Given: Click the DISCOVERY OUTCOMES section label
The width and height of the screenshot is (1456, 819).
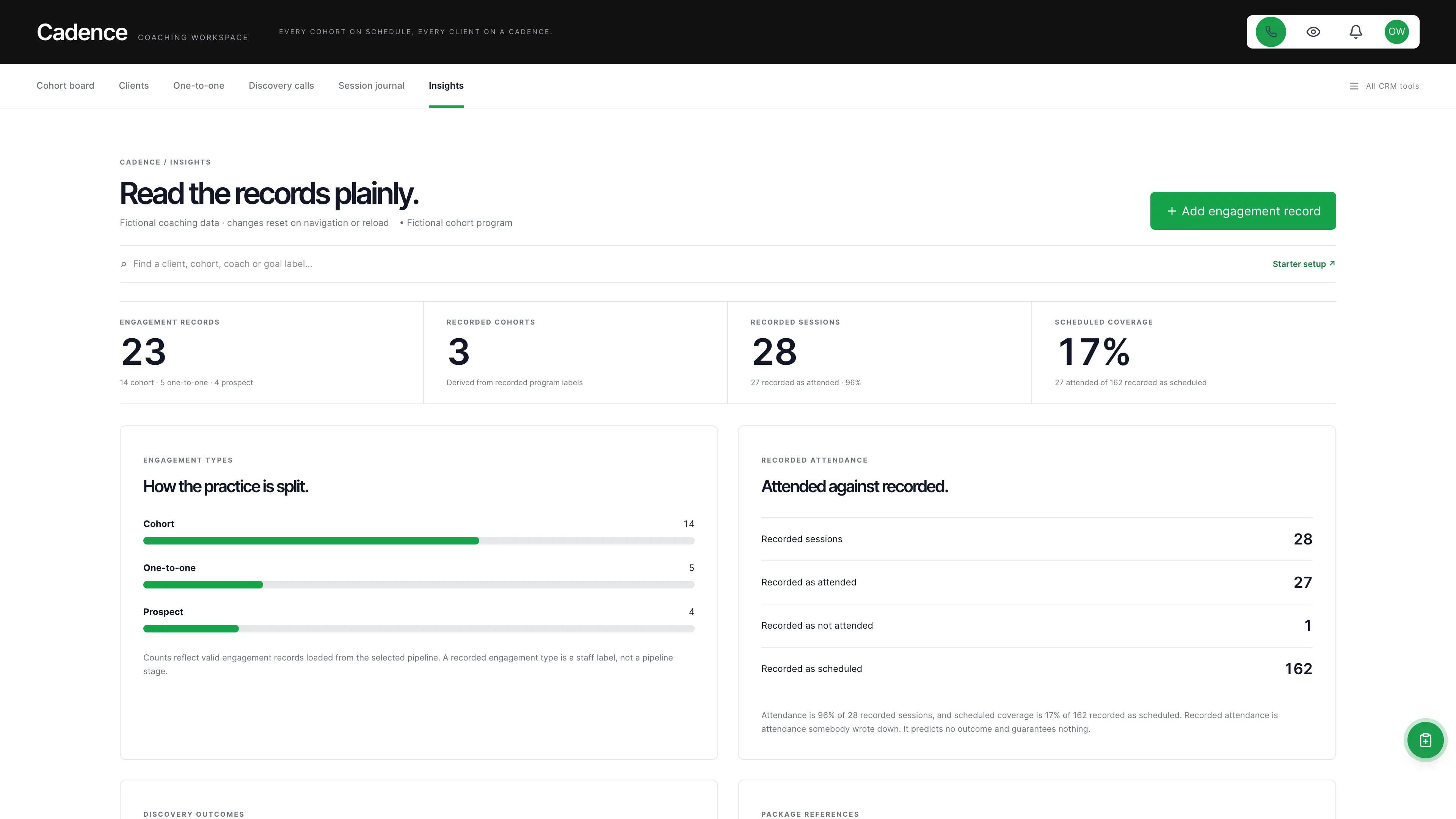Looking at the screenshot, I should coord(193,814).
